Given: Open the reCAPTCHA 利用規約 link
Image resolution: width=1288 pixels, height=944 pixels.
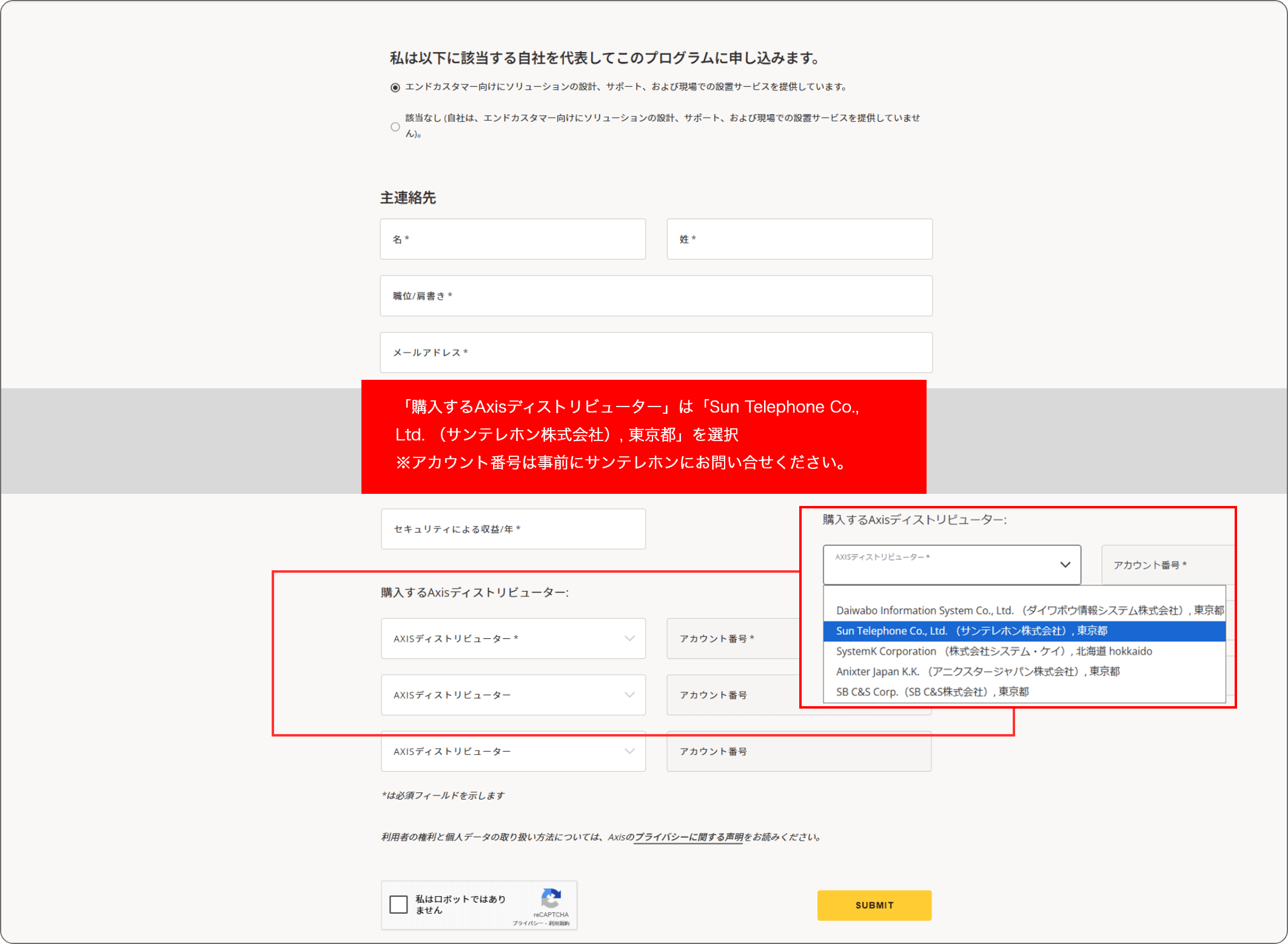Looking at the screenshot, I should click(559, 923).
